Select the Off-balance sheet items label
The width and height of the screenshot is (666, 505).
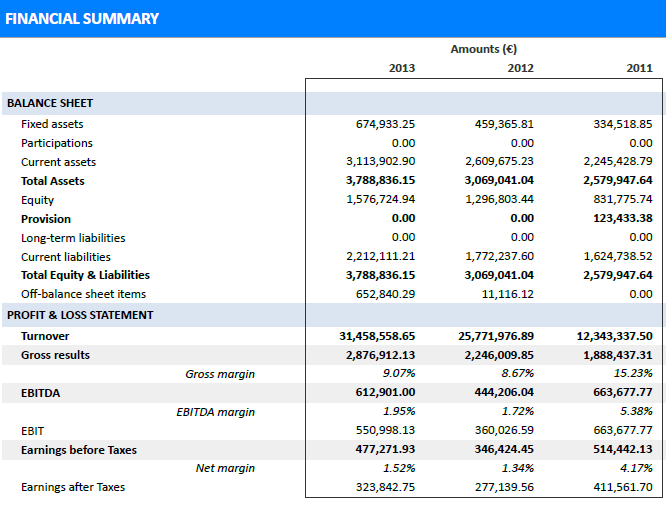click(83, 294)
